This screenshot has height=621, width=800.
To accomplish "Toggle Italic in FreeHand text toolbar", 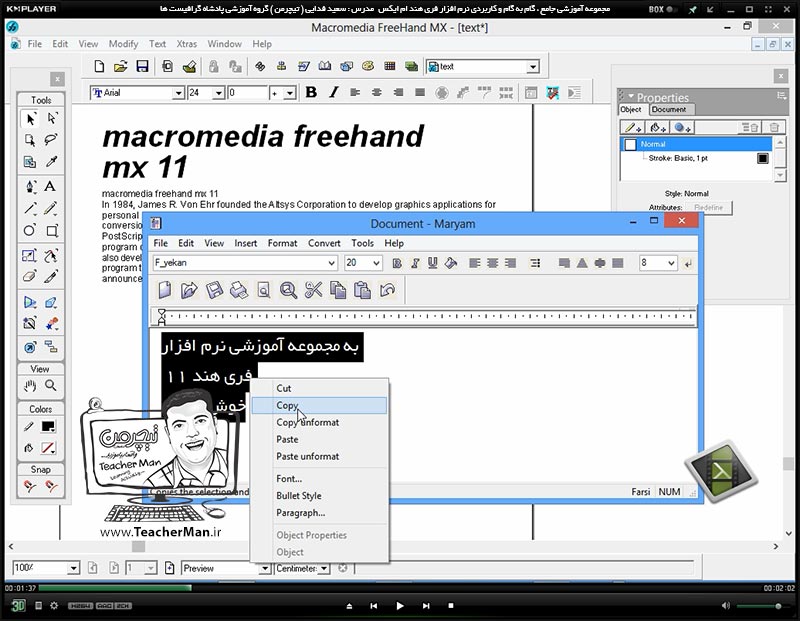I will 333,92.
